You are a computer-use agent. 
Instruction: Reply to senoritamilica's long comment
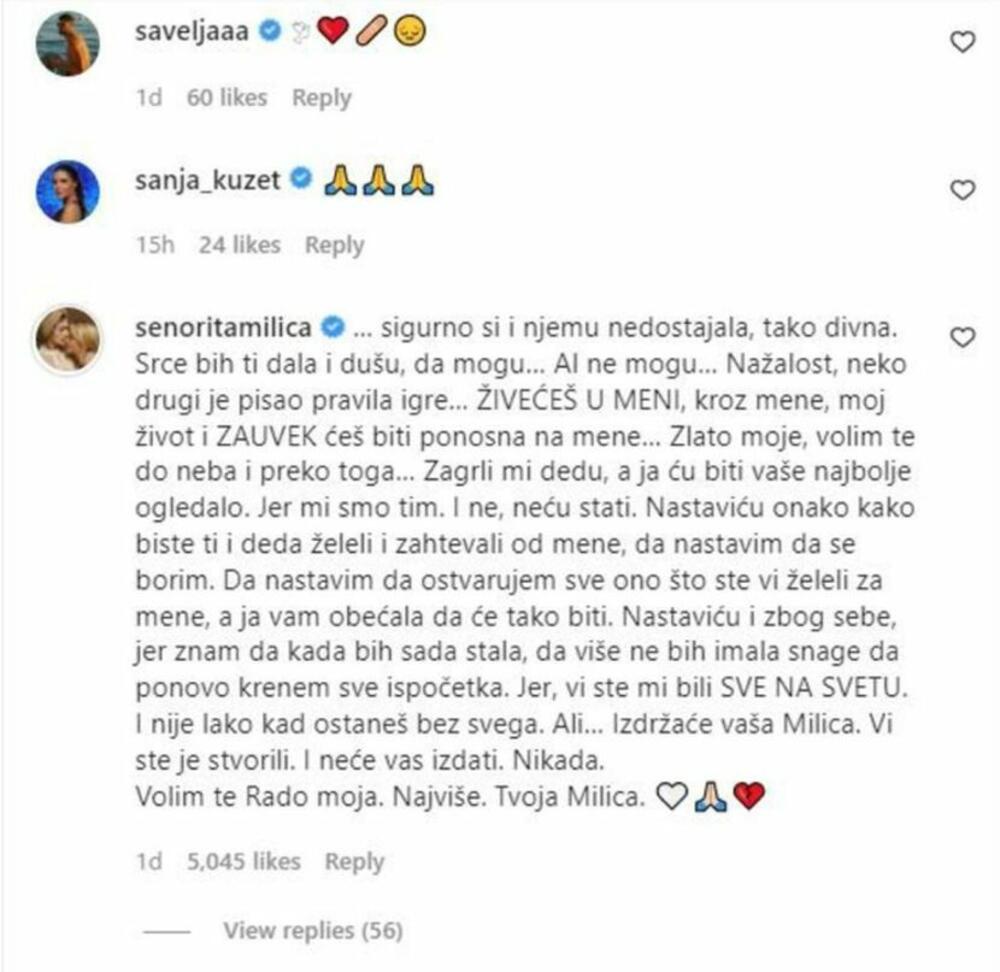click(355, 862)
